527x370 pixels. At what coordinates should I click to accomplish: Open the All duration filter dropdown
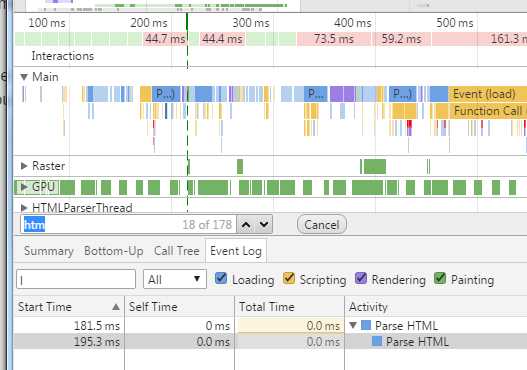click(x=175, y=279)
